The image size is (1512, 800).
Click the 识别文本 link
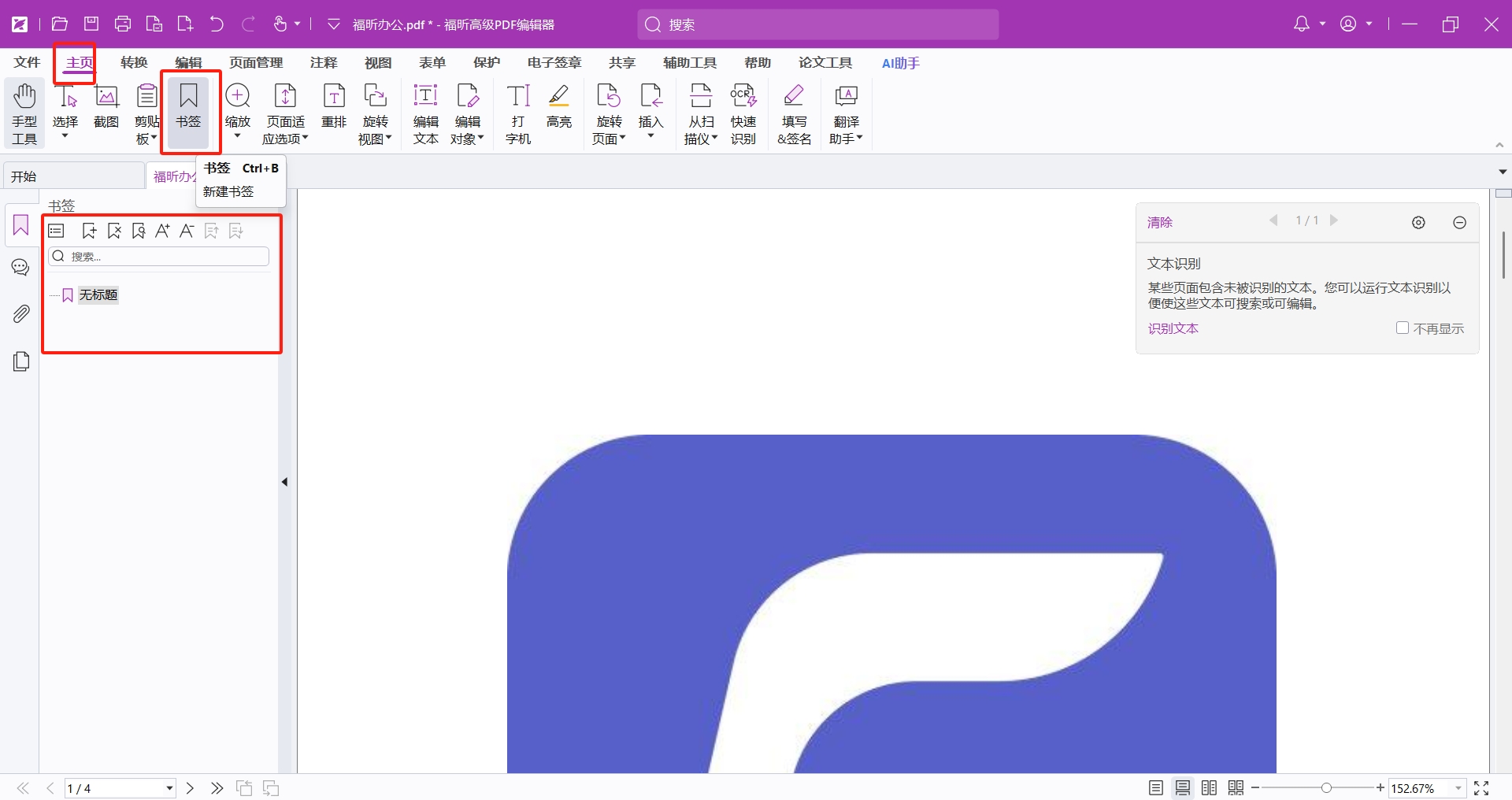1173,328
